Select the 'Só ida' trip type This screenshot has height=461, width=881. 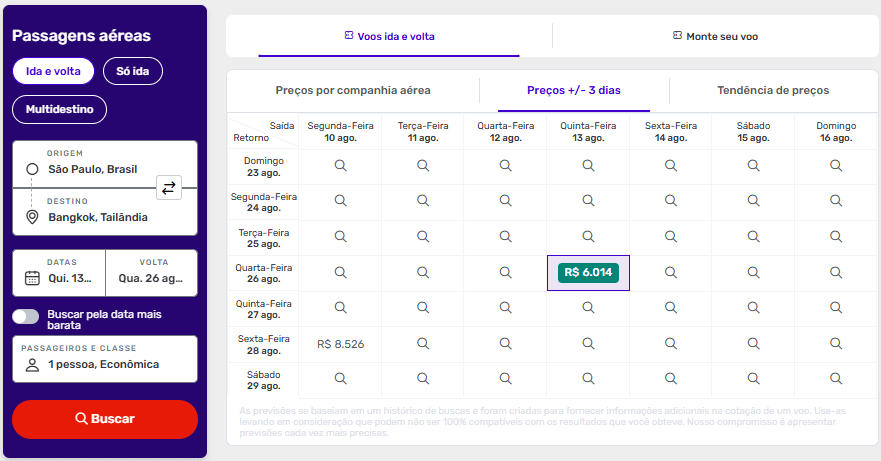tap(133, 71)
